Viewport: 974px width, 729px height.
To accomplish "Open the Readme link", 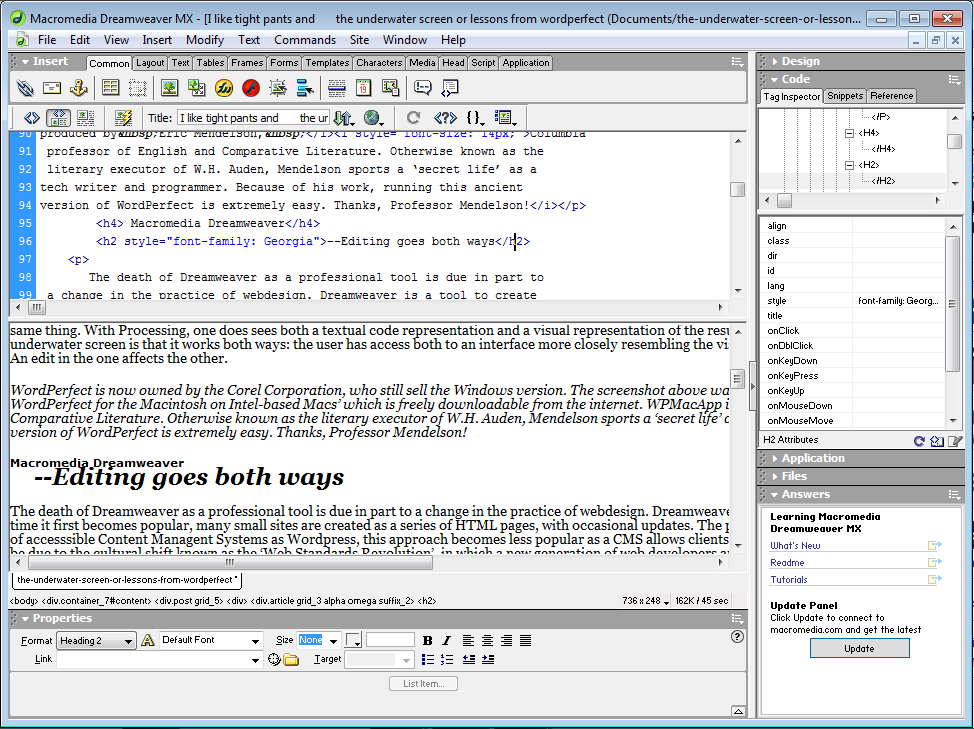I will click(787, 563).
